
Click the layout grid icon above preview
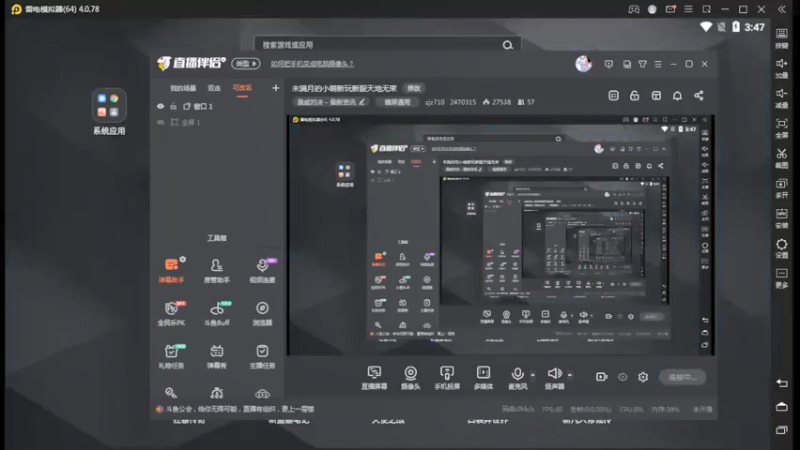pos(656,95)
